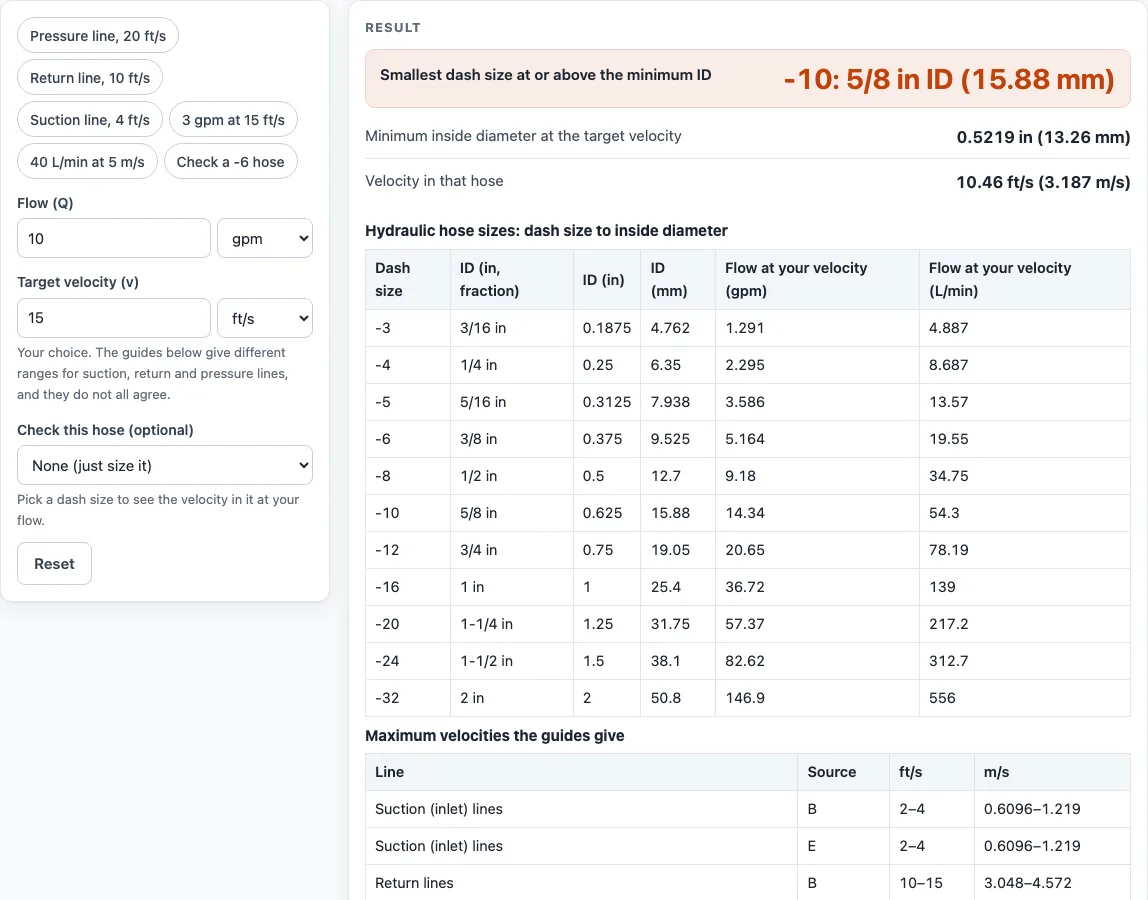1148x900 pixels.
Task: Click the 'Flow at your velocity (L/min)' header
Action: point(1025,279)
